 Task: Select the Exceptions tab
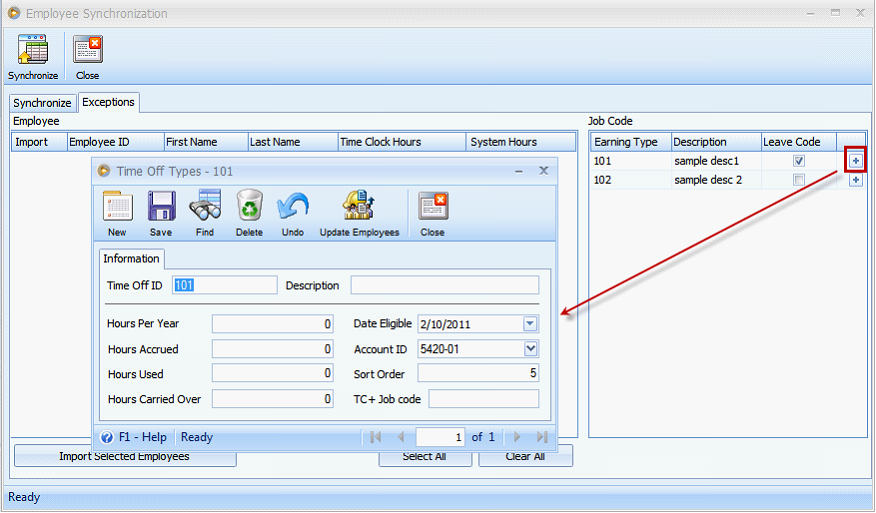[108, 102]
